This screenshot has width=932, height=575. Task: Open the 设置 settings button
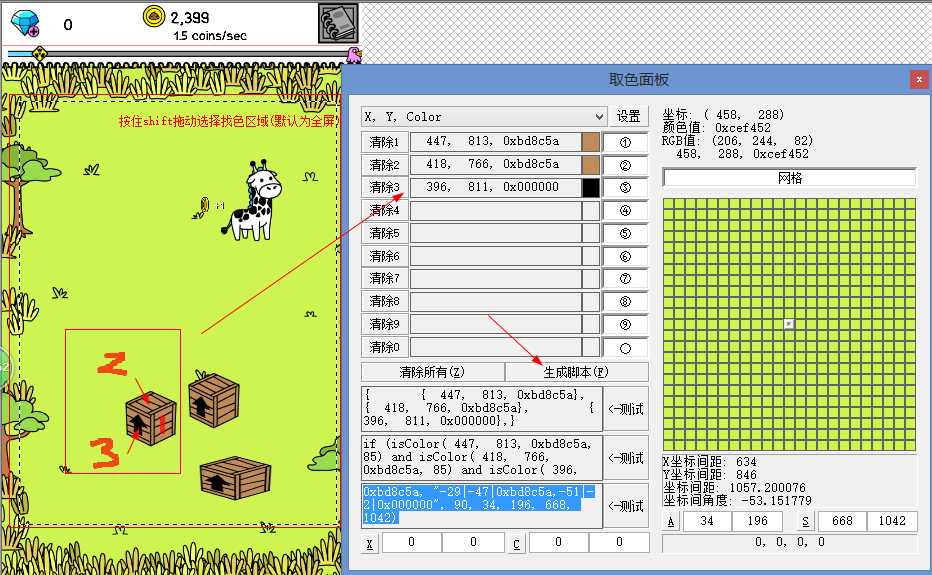[x=628, y=117]
